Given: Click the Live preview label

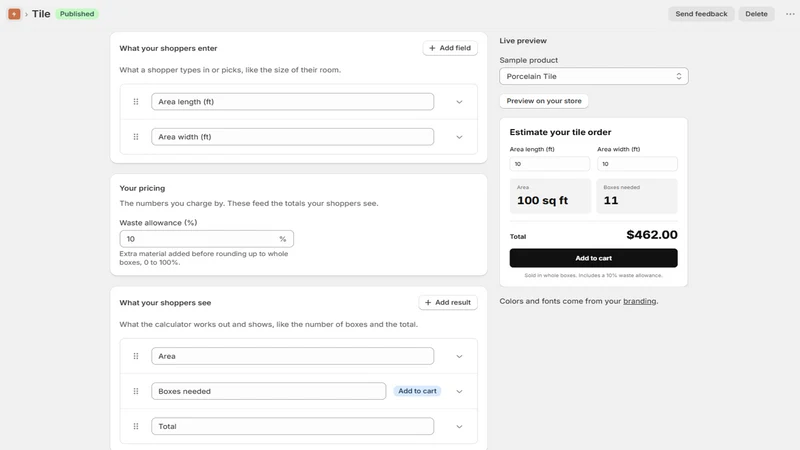Looking at the screenshot, I should tap(523, 40).
